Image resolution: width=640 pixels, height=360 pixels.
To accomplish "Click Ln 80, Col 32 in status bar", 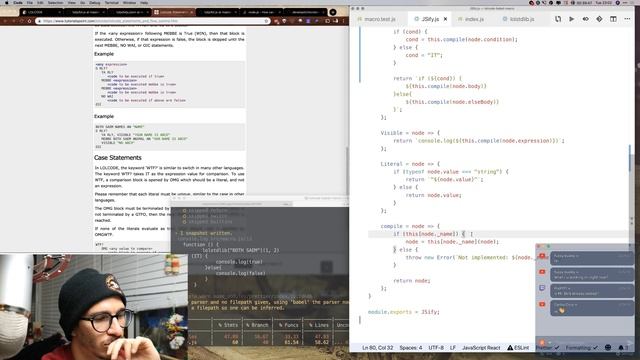I will coord(378,348).
